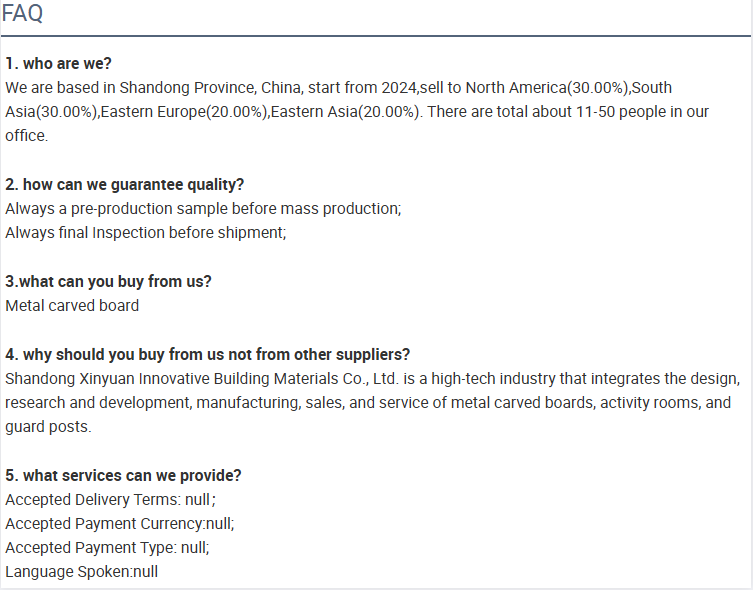Image resolution: width=753 pixels, height=590 pixels.
Task: Click the "11-50 people" phrase
Action: coord(621,112)
